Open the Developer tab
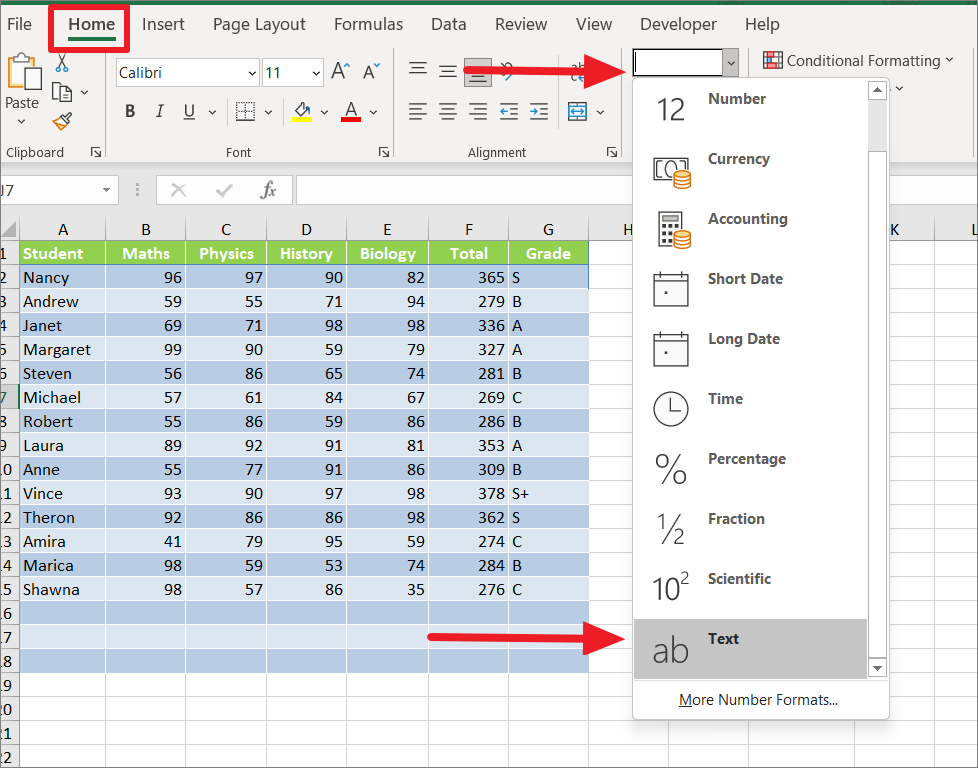Image resolution: width=978 pixels, height=768 pixels. click(x=678, y=24)
